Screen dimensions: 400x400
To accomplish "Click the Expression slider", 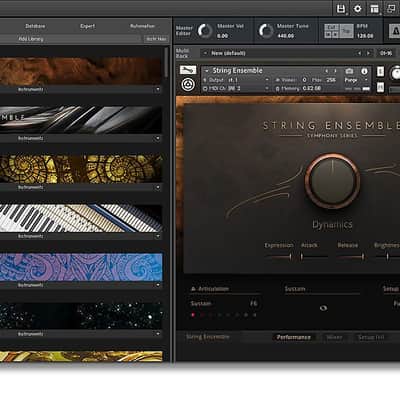I will (x=279, y=257).
